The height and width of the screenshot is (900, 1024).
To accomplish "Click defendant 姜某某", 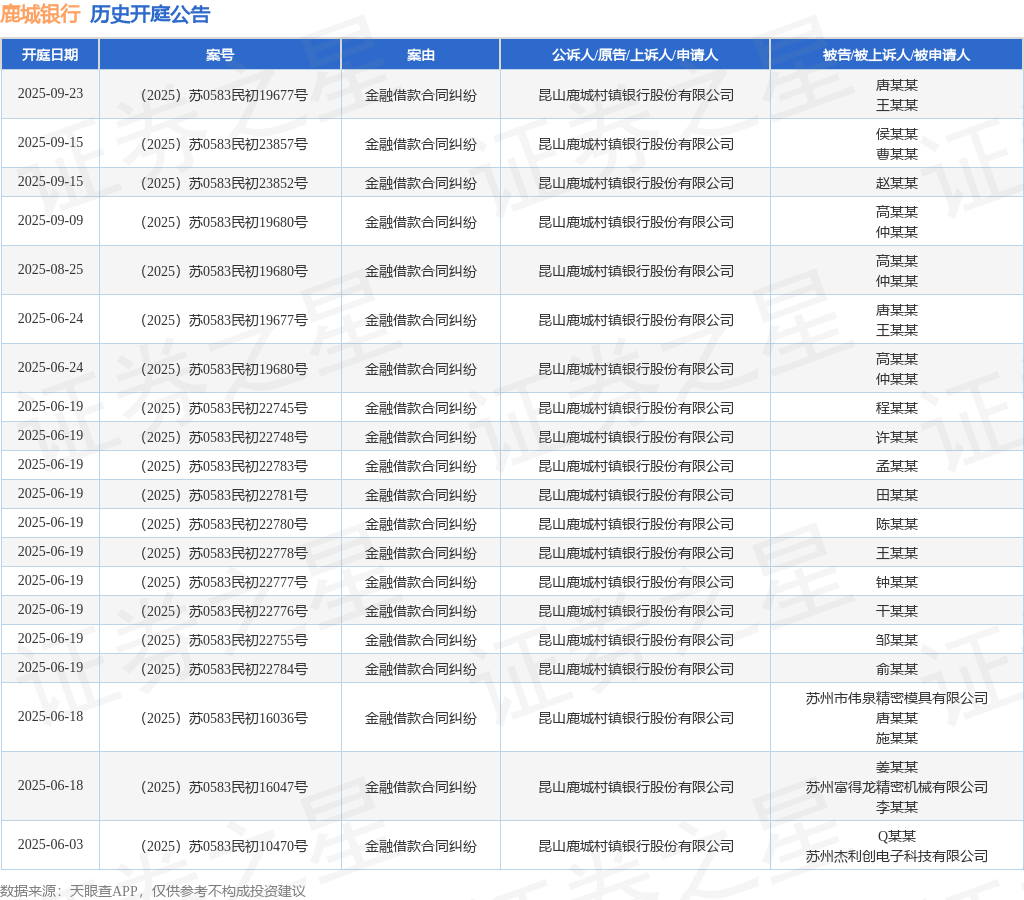I will (897, 767).
